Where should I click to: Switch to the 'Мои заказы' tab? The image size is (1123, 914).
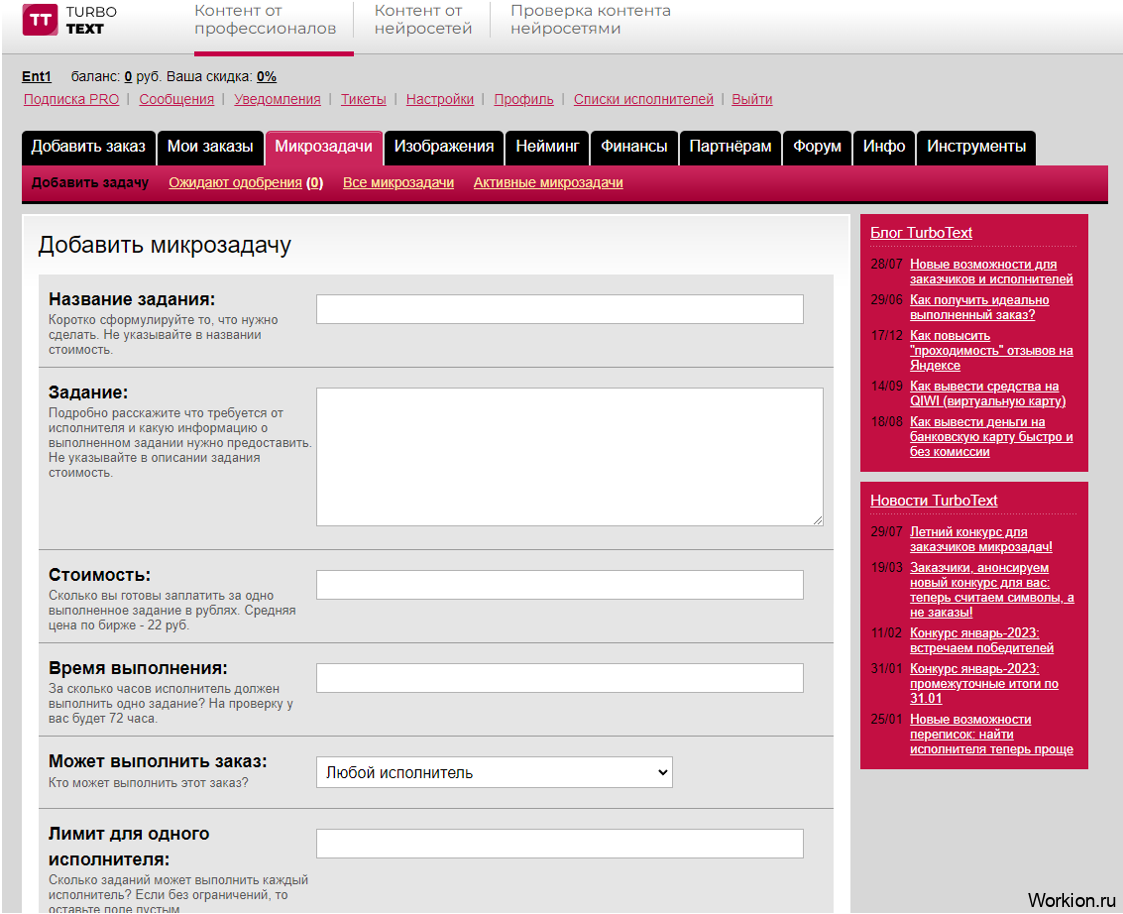(210, 147)
